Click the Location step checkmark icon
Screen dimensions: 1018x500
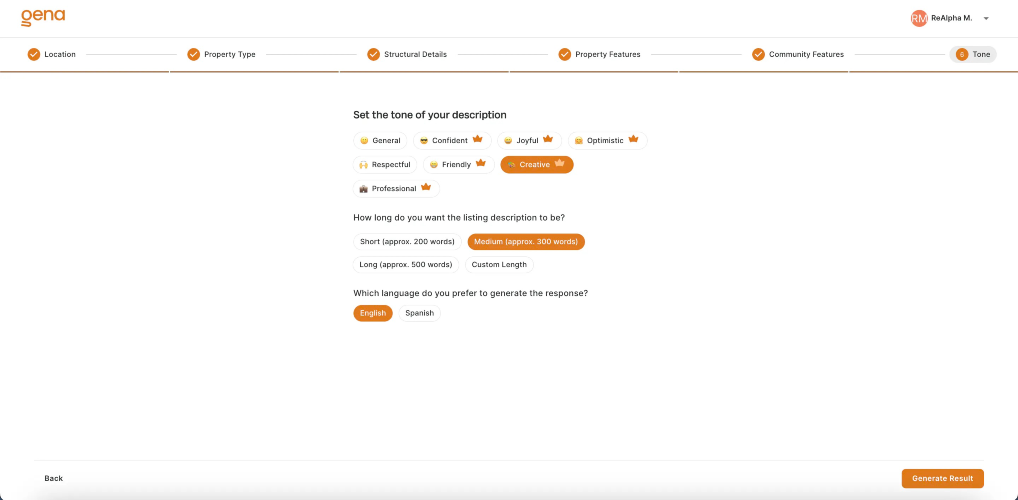click(x=34, y=55)
